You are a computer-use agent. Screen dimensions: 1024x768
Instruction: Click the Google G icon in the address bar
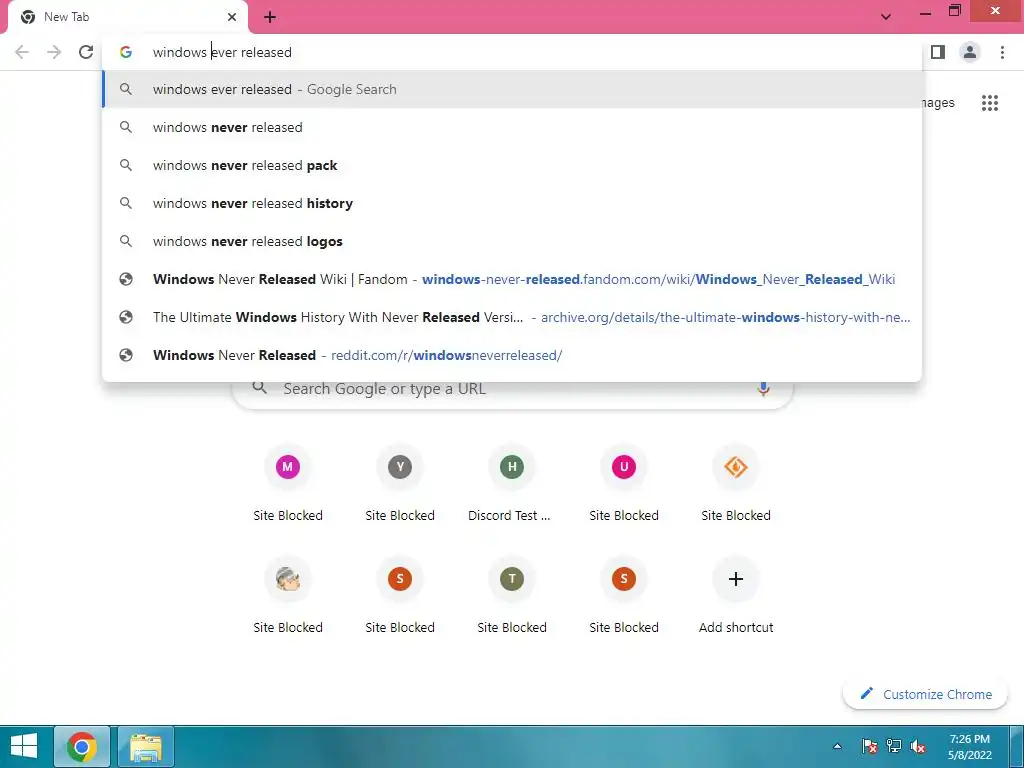(126, 52)
